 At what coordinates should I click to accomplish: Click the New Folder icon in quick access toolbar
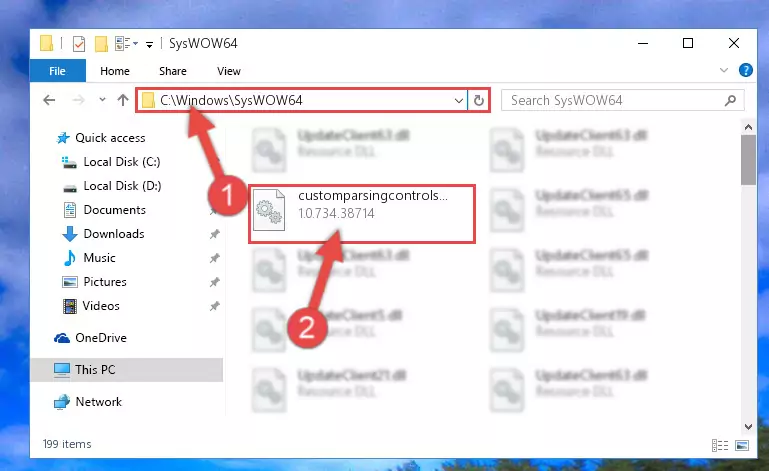(101, 44)
